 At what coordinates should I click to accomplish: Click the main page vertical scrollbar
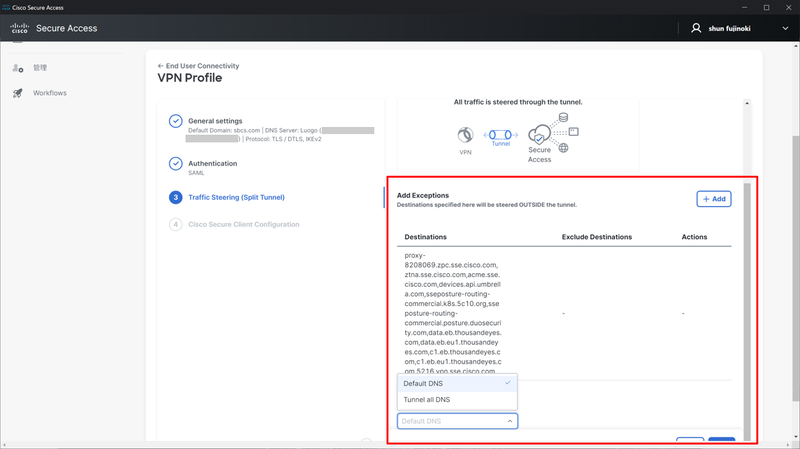(795, 268)
